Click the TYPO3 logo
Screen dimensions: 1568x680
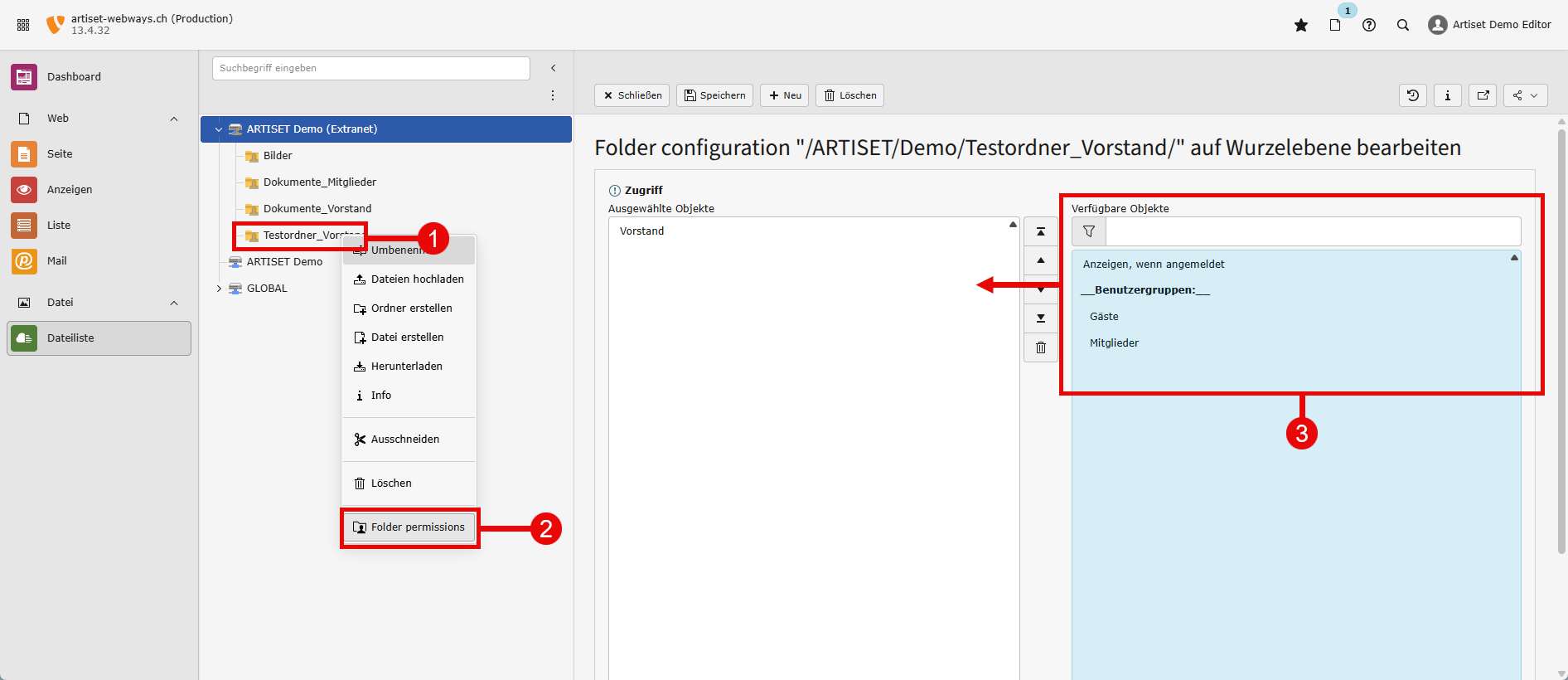(55, 25)
